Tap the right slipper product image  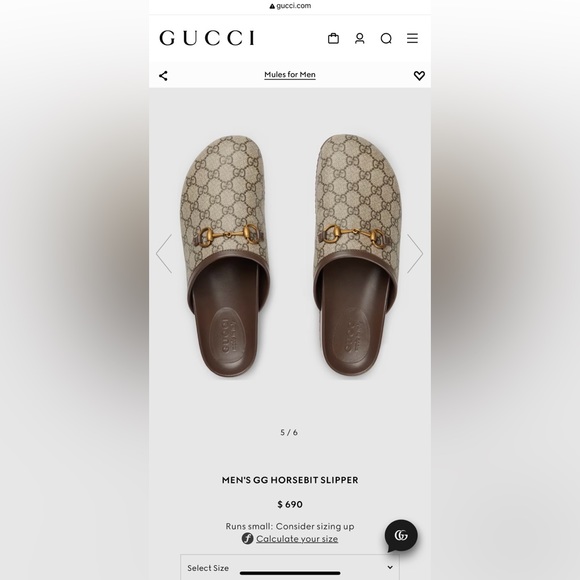click(x=357, y=255)
